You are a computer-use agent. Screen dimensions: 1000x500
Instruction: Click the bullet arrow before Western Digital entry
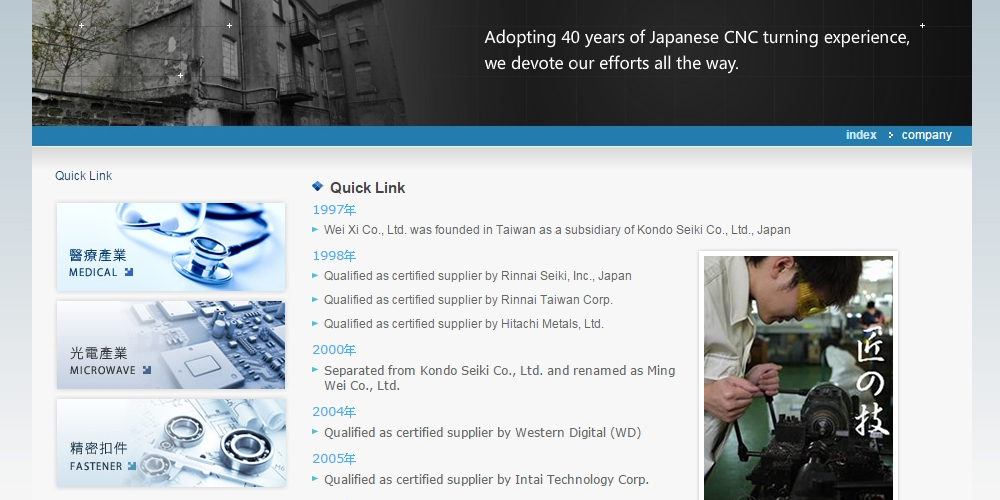pos(315,432)
